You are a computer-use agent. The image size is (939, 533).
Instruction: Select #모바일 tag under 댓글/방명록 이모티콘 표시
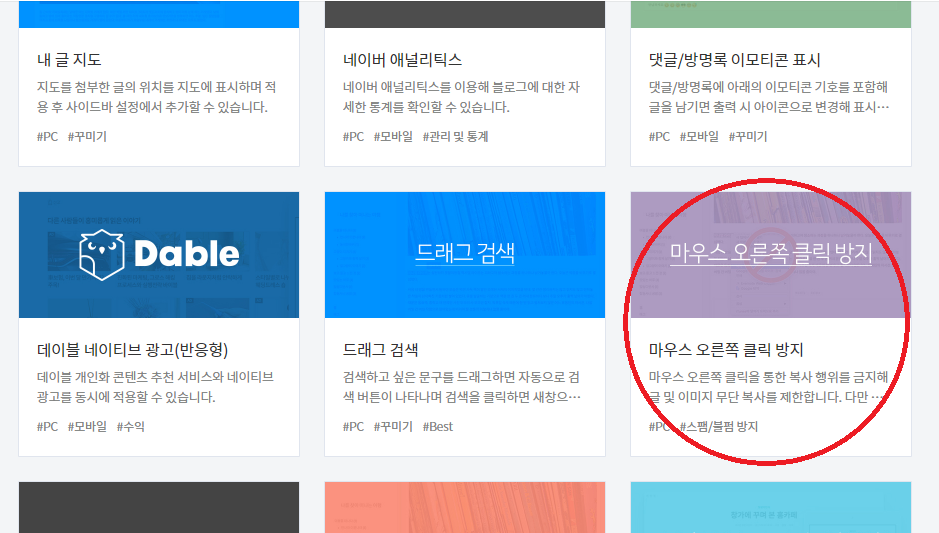699,137
